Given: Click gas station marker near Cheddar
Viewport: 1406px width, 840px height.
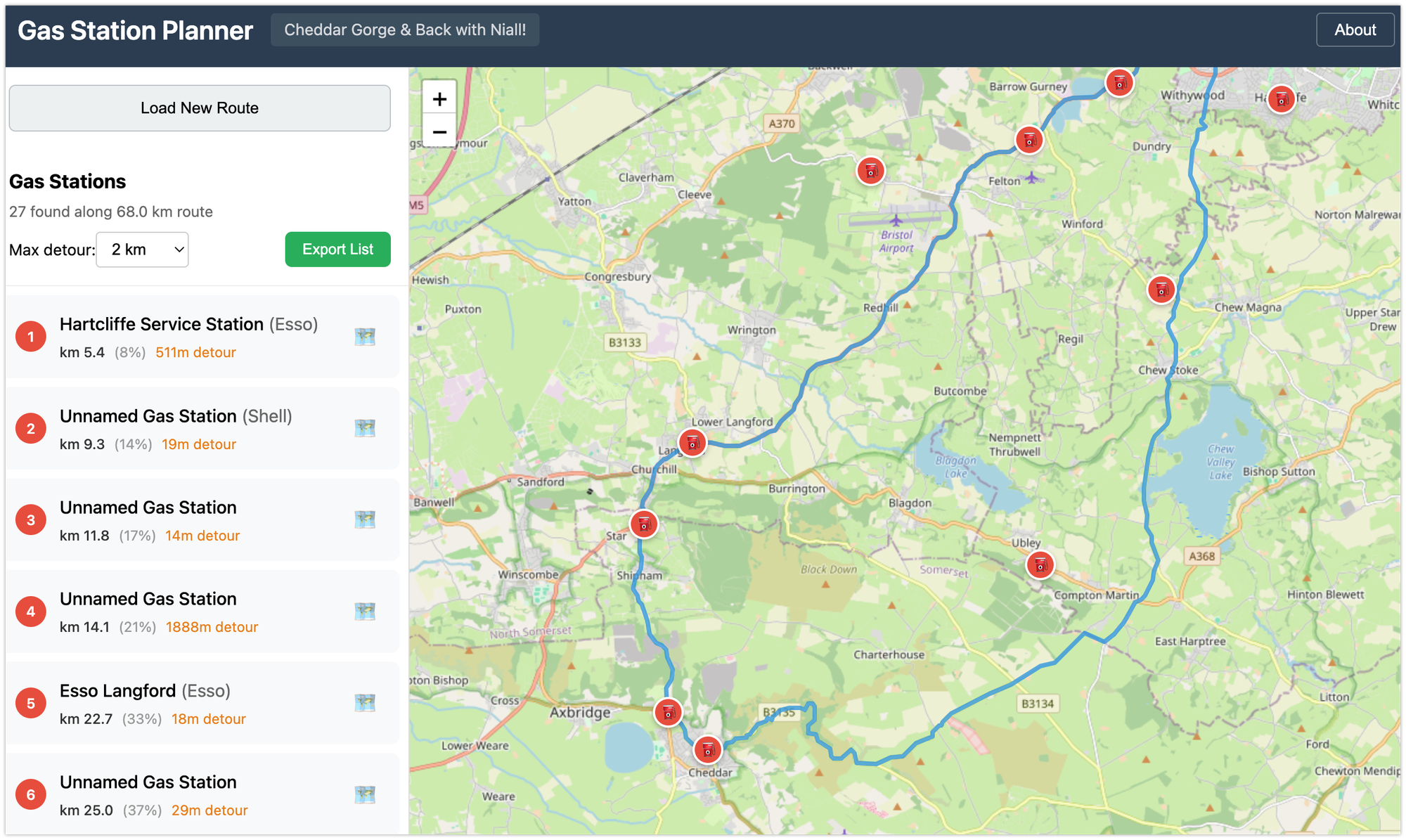Looking at the screenshot, I should [x=707, y=750].
